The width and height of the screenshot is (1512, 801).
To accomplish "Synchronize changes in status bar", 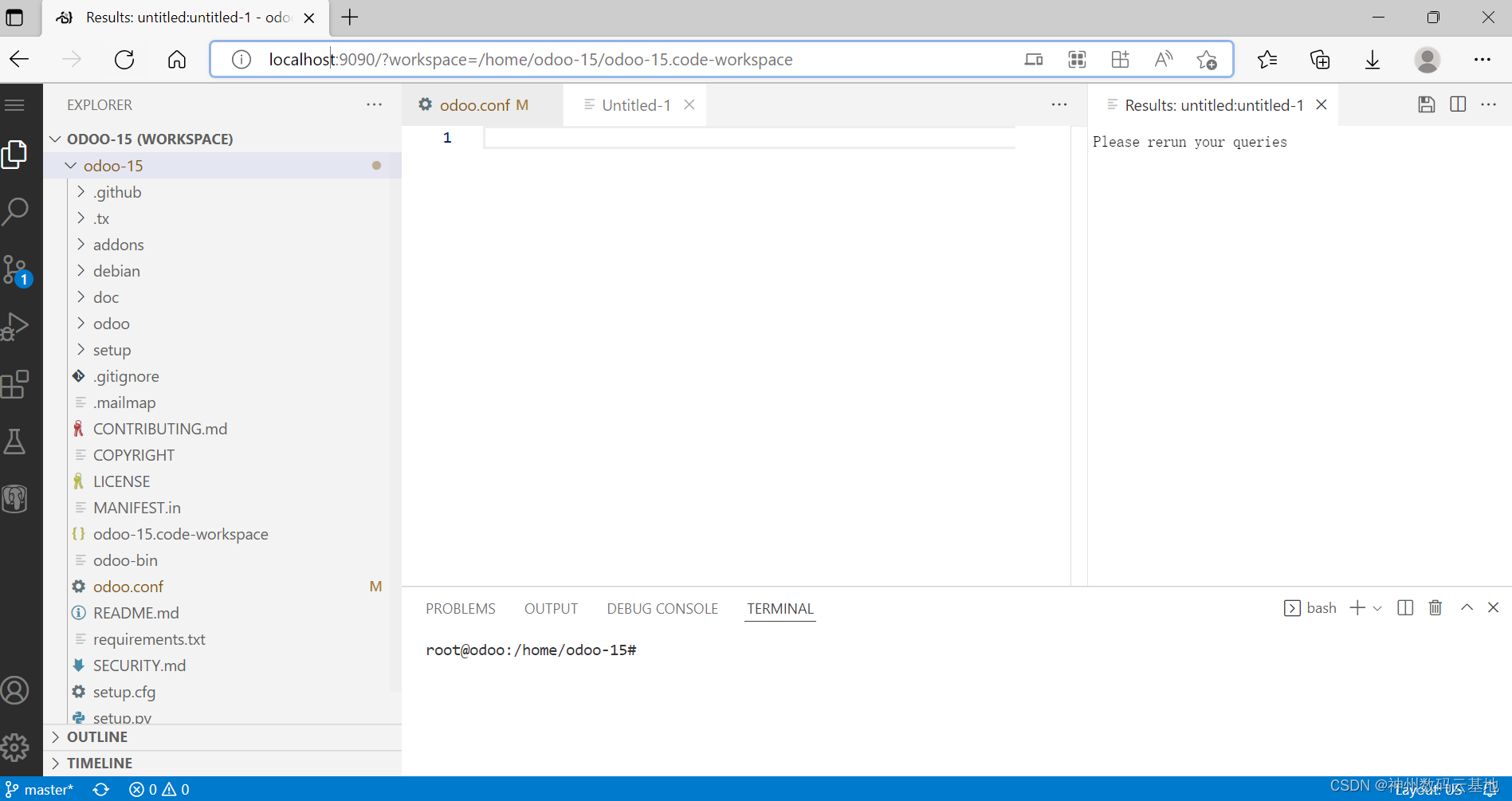I will pyautogui.click(x=101, y=789).
